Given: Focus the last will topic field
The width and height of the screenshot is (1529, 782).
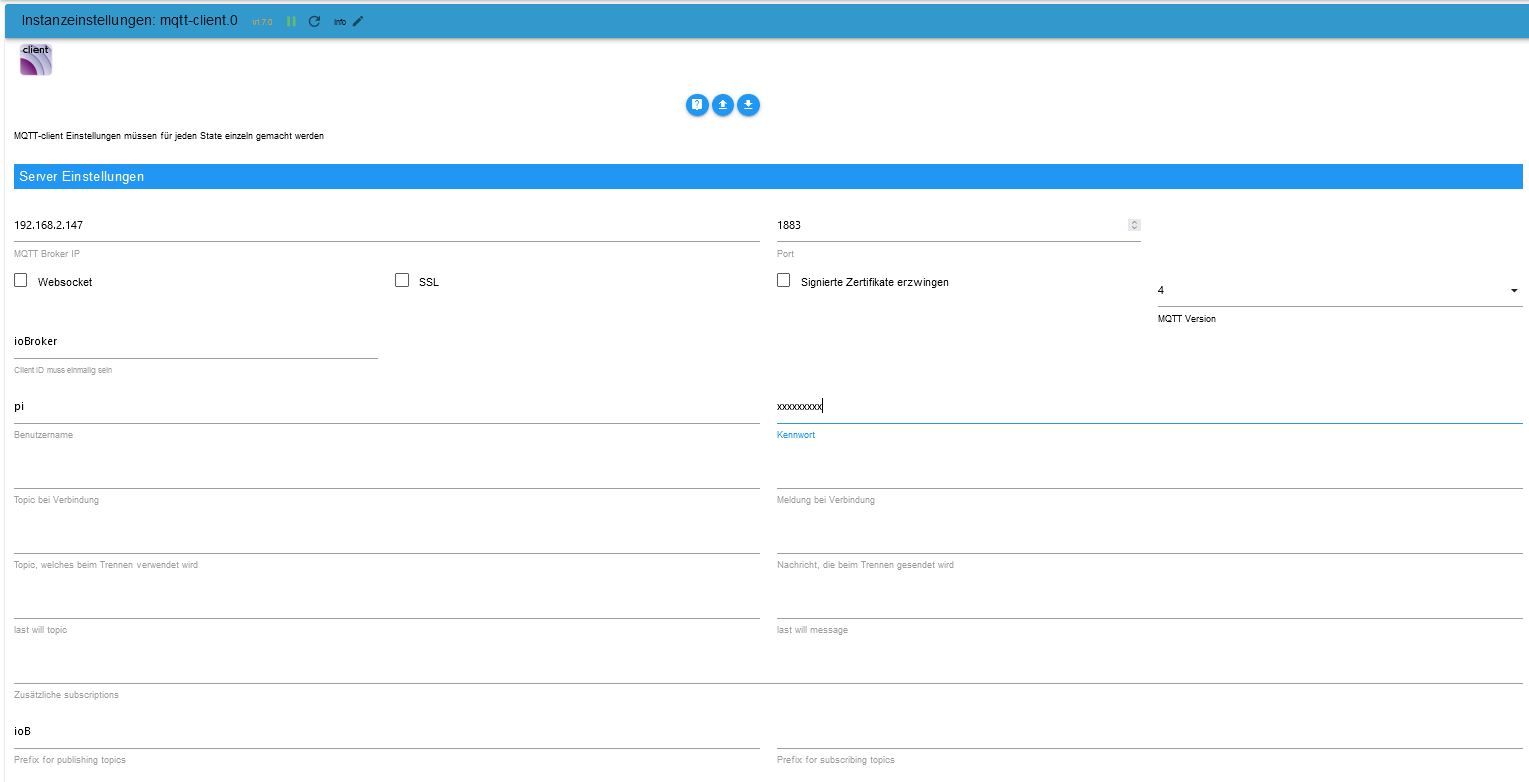Looking at the screenshot, I should click(x=387, y=602).
